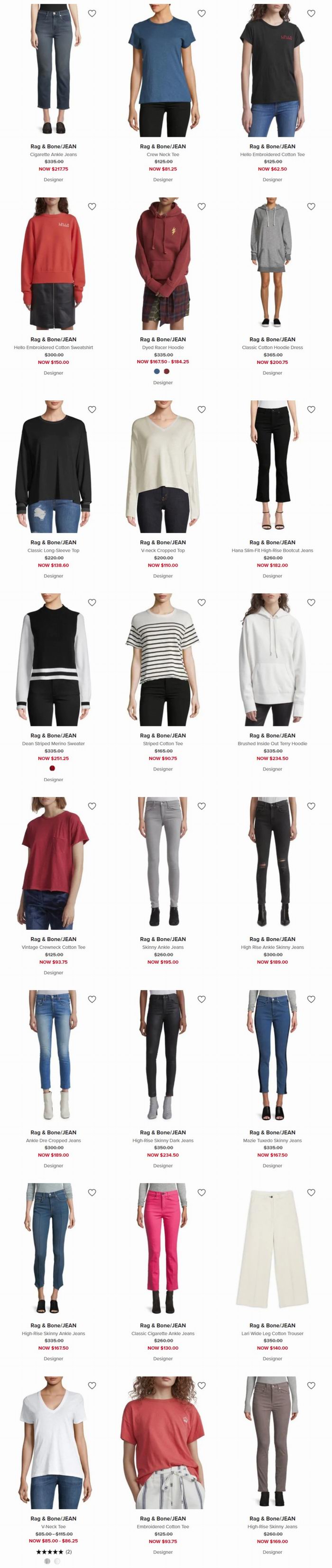The height and width of the screenshot is (1568, 332).
Task: Wishlist the Skinny Ankle Jeans heart
Action: [202, 806]
